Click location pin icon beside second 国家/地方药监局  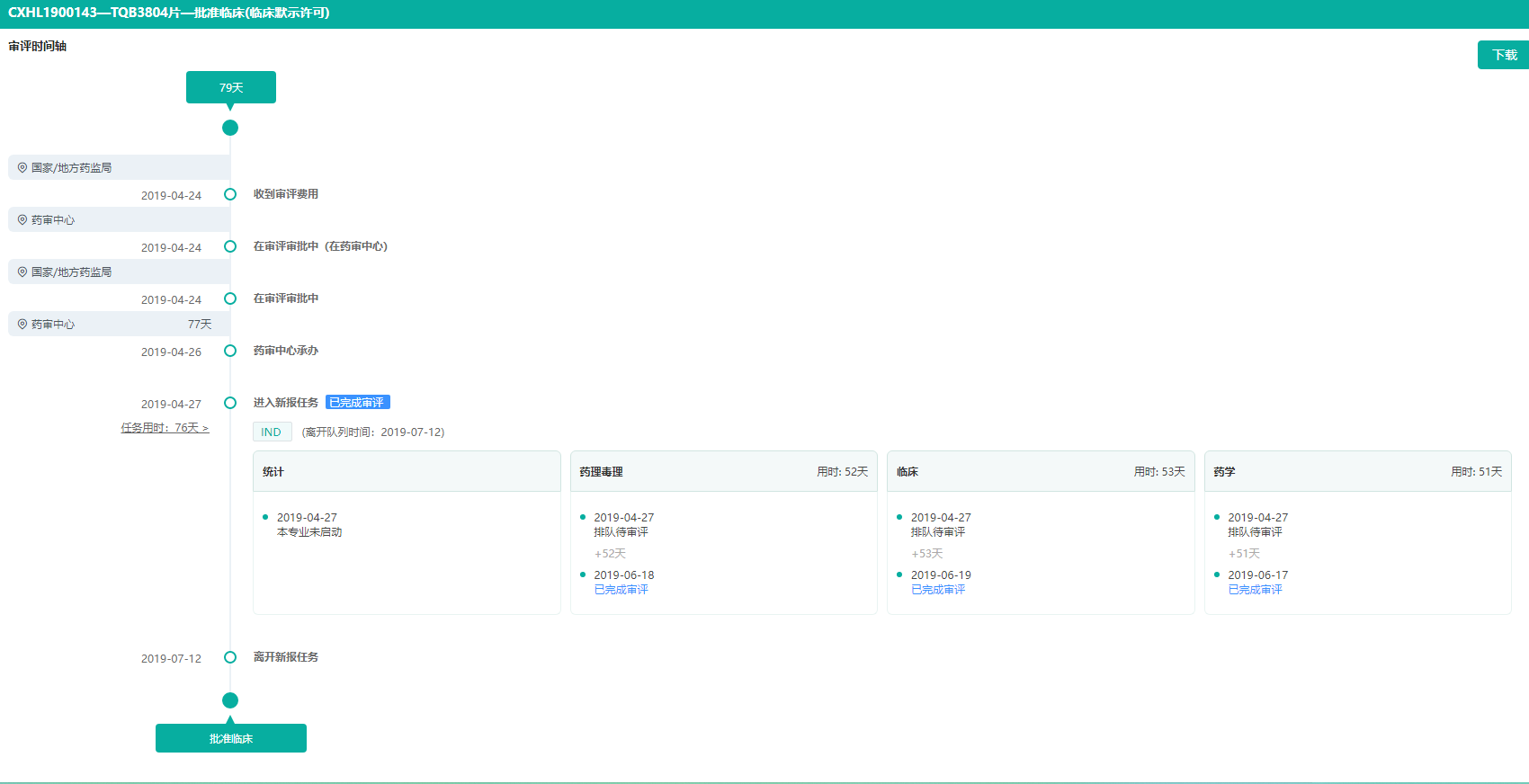pos(22,272)
